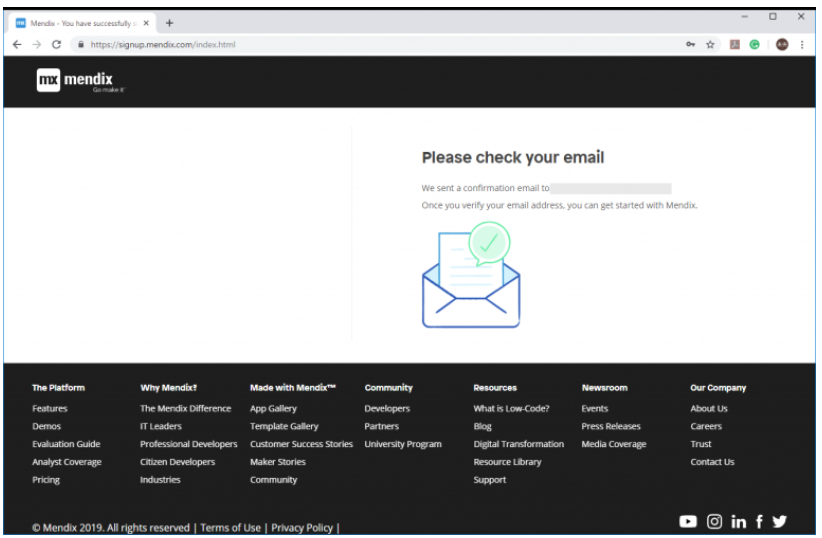Open the Chrome three-dot menu
Viewport: 822px width, 538px height.
802,45
